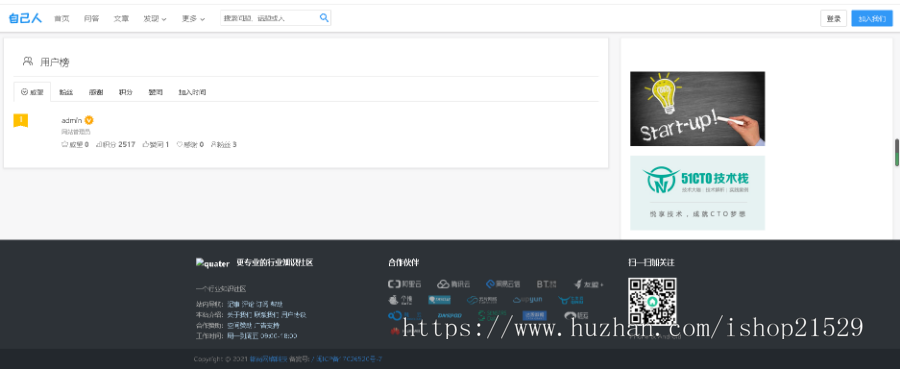Click the 友盟+ partner logo

[589, 284]
